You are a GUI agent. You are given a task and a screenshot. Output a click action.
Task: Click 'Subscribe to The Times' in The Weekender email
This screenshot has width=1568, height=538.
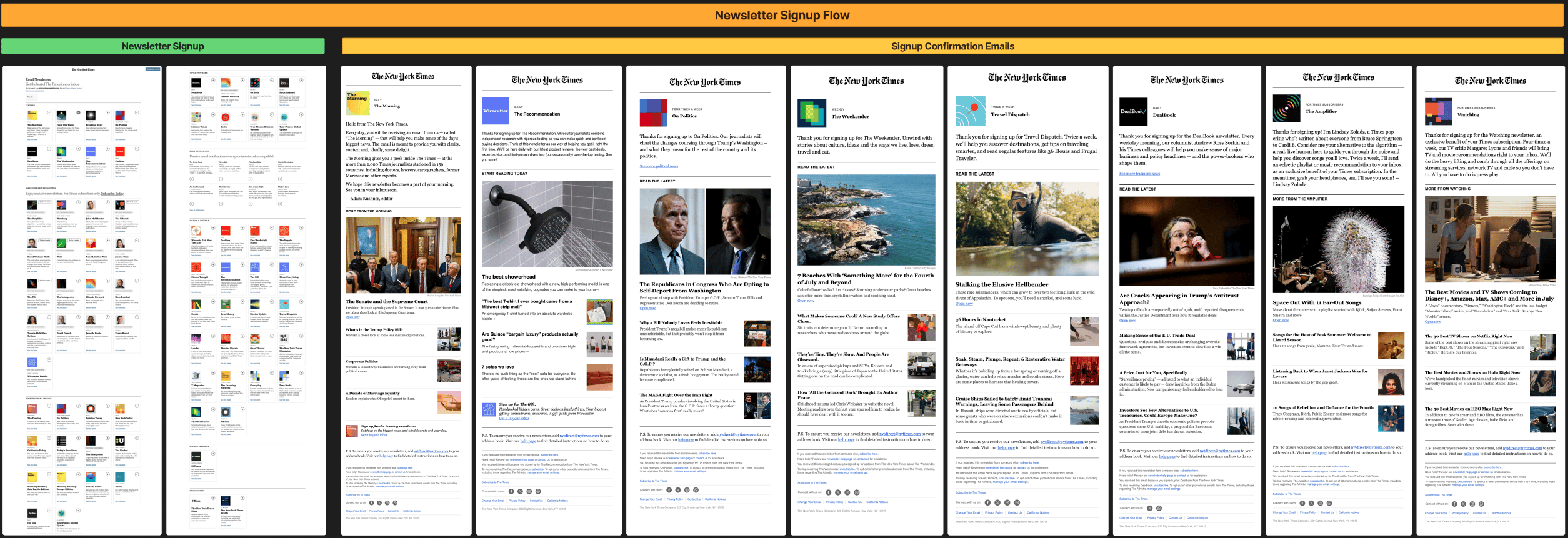(812, 482)
